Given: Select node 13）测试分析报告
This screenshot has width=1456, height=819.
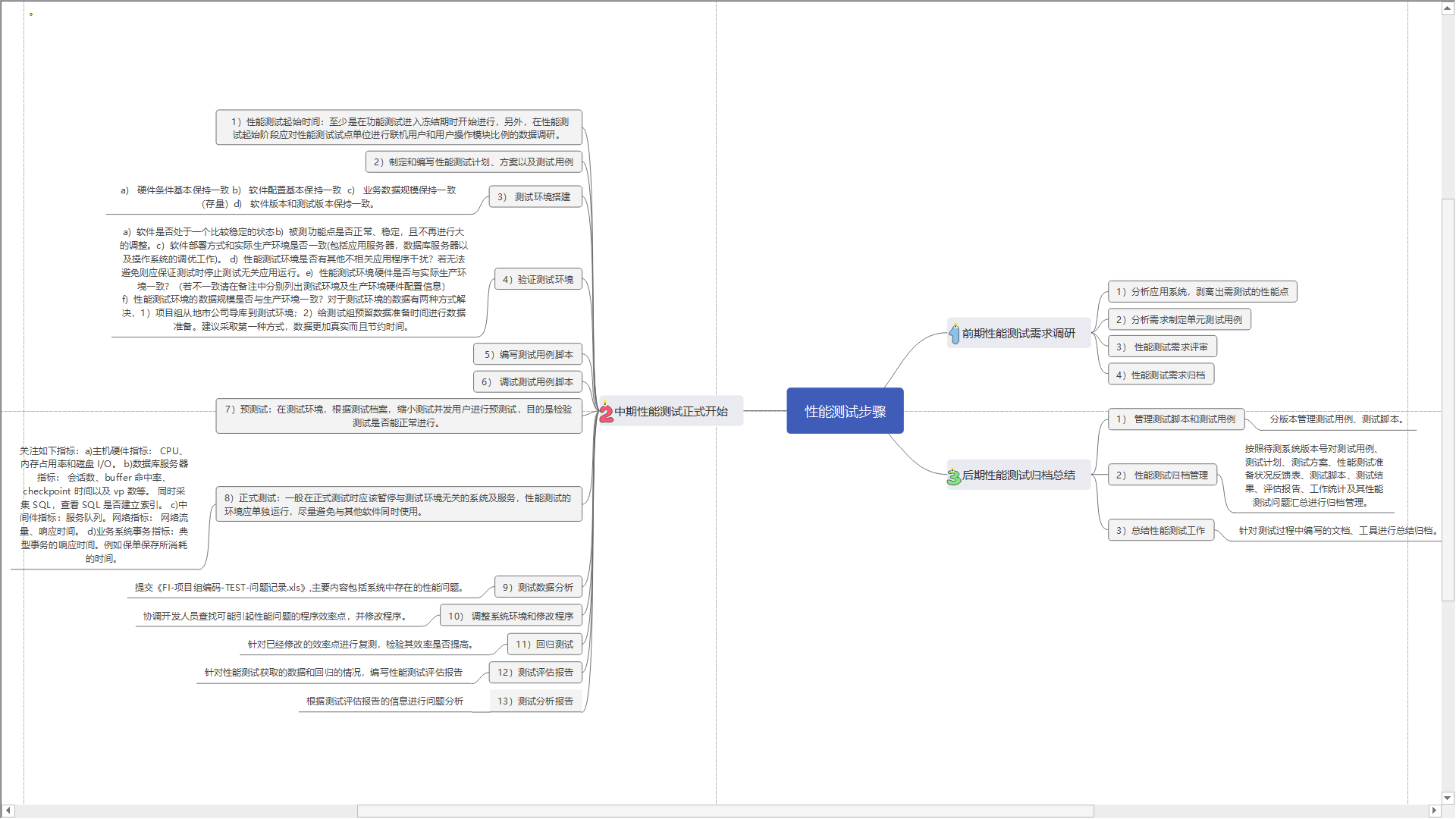Looking at the screenshot, I should click(535, 701).
